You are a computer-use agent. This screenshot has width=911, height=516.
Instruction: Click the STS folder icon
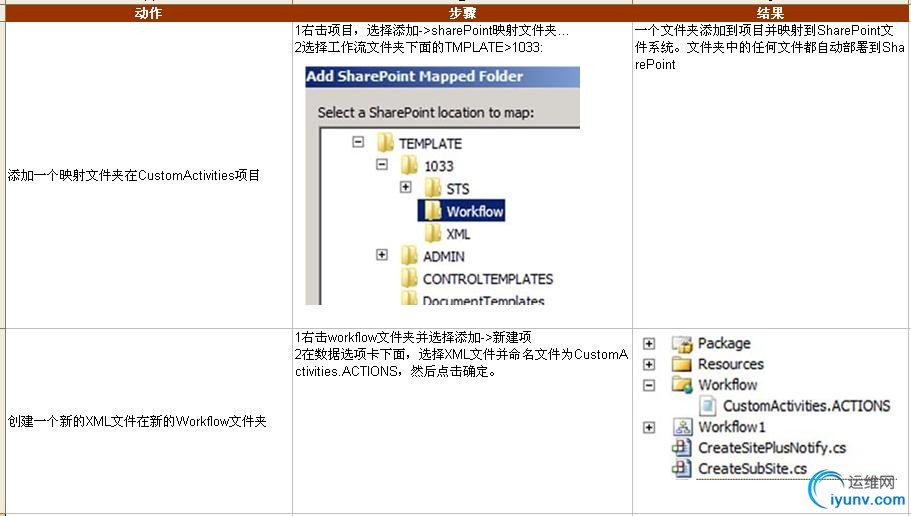432,188
